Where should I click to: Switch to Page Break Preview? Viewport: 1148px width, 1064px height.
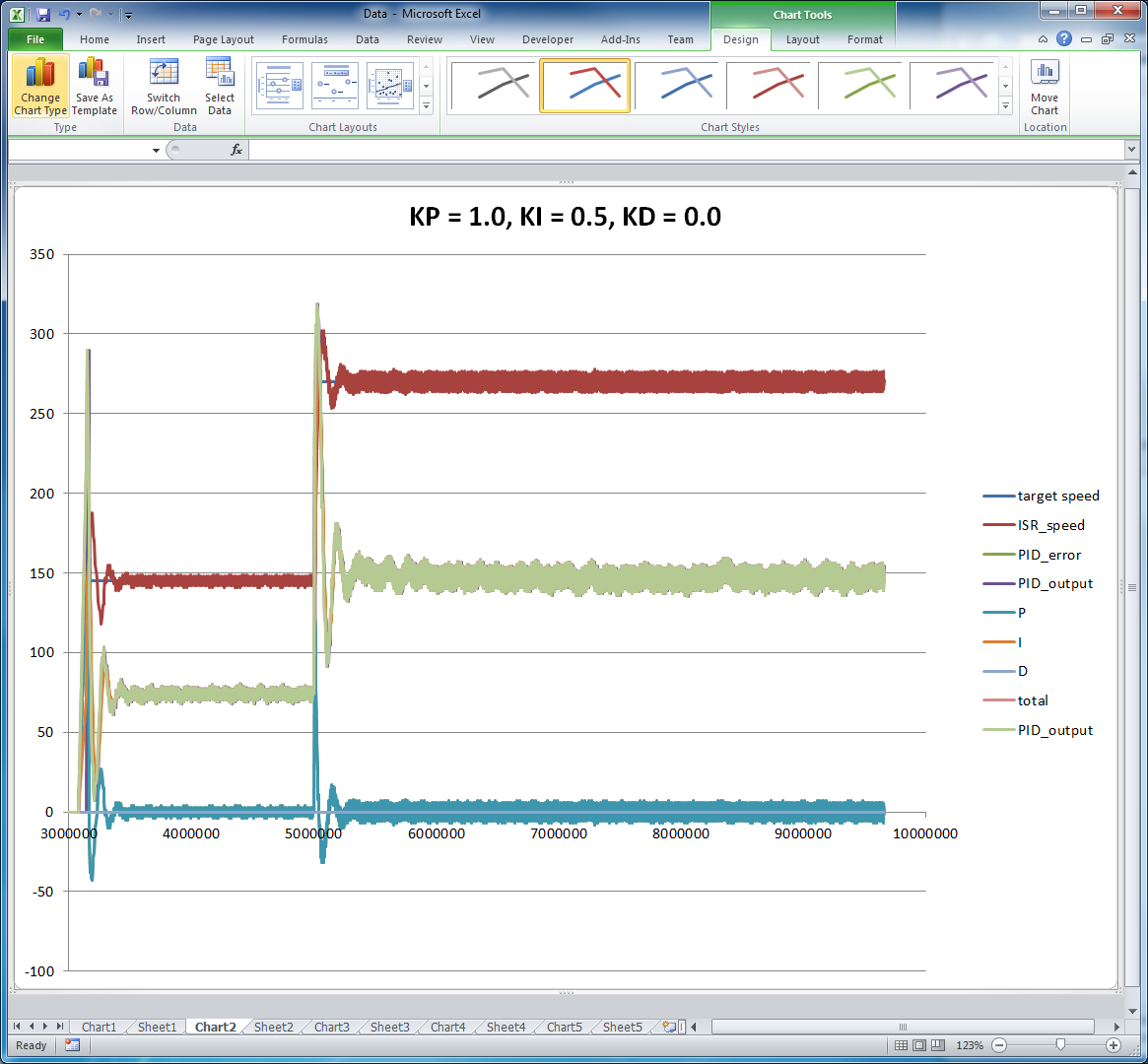tap(938, 1045)
